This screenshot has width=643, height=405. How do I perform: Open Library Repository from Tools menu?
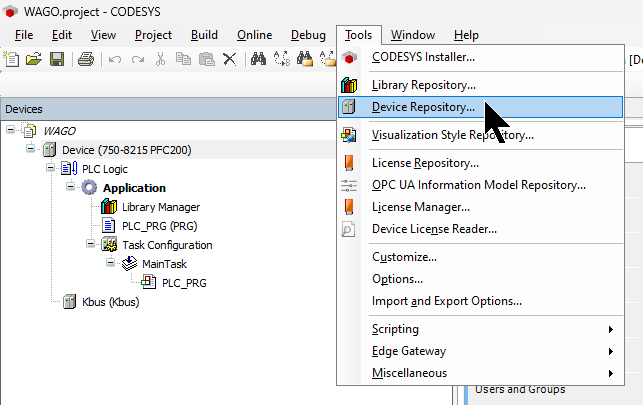click(x=480, y=85)
